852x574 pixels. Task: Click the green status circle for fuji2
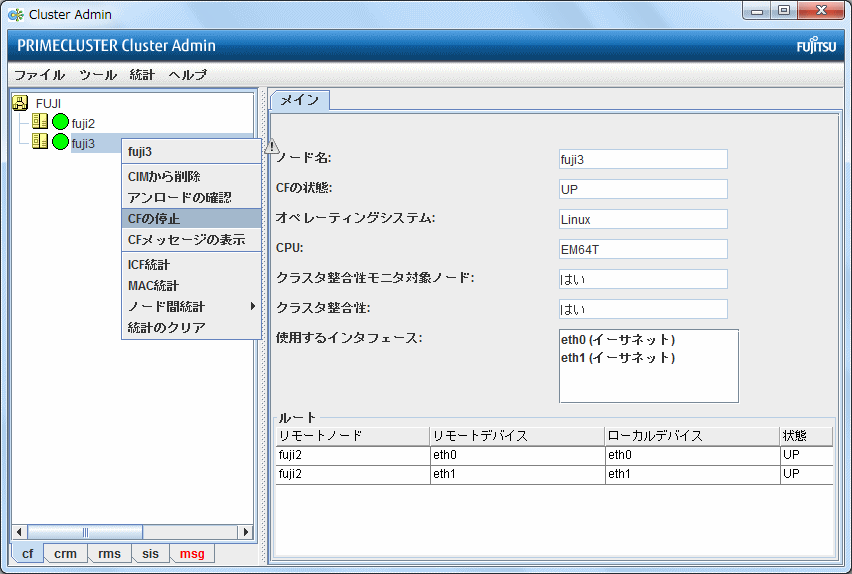[x=60, y=122]
